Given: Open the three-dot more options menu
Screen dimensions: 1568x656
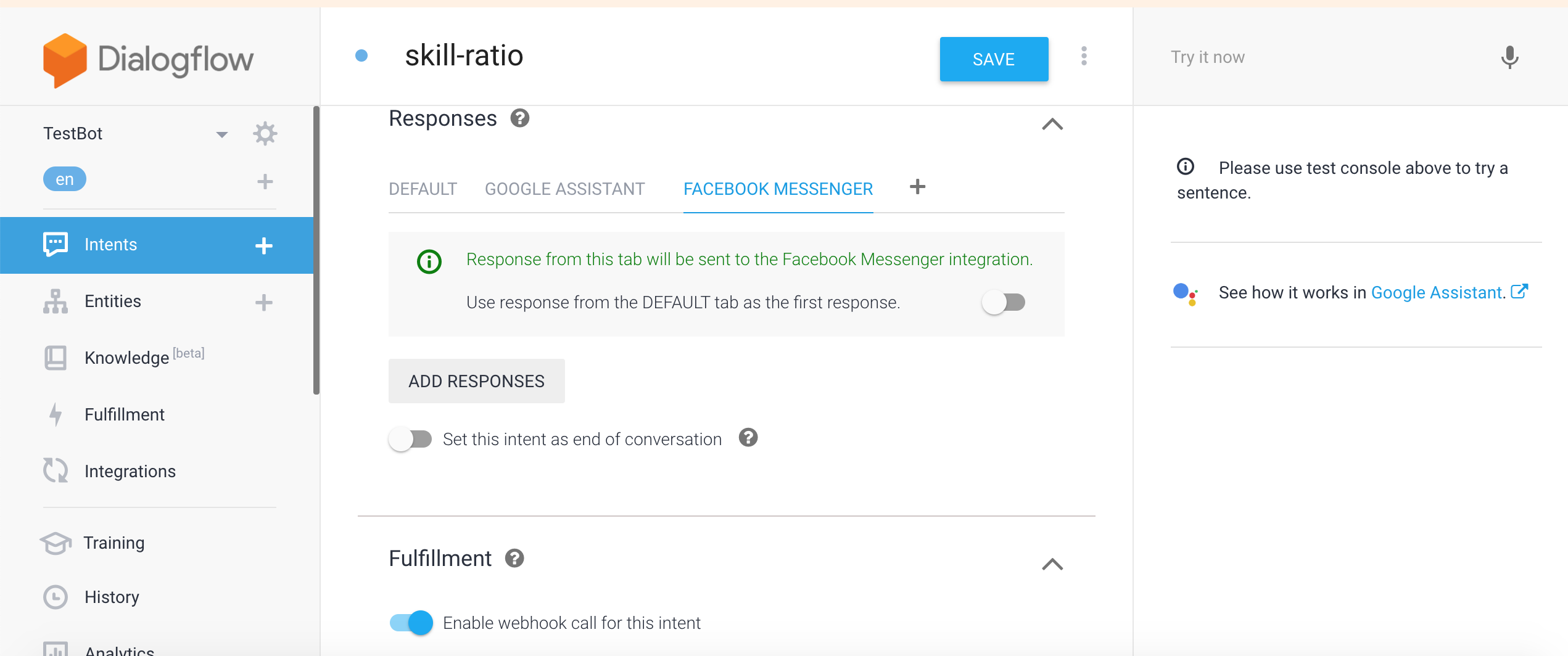Looking at the screenshot, I should click(1084, 57).
